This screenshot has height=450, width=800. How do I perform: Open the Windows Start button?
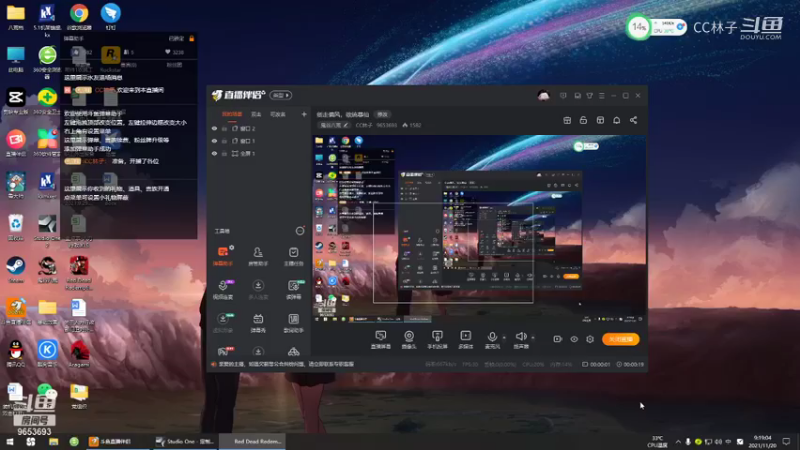(10, 442)
